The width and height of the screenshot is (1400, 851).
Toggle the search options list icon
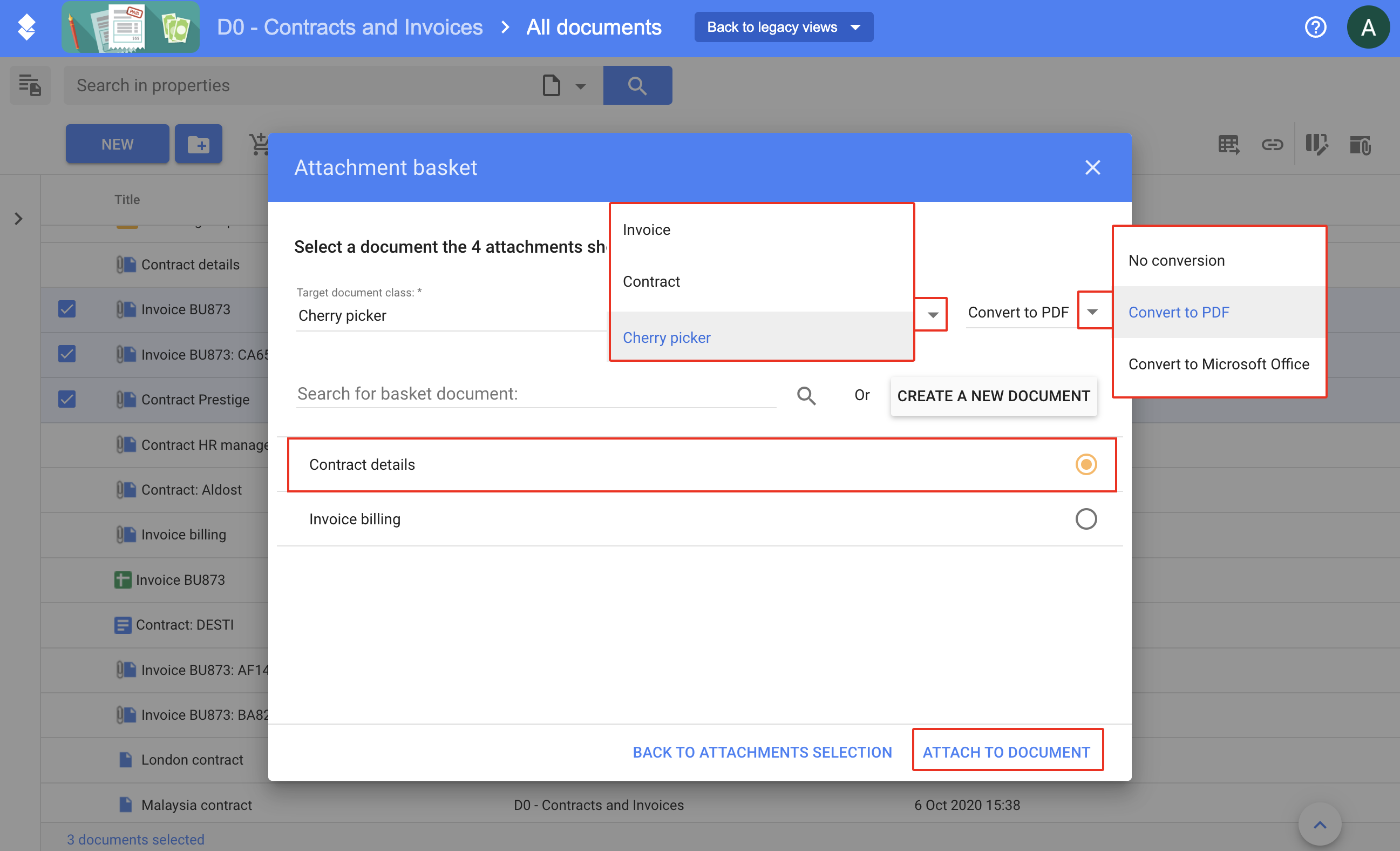pyautogui.click(x=30, y=85)
